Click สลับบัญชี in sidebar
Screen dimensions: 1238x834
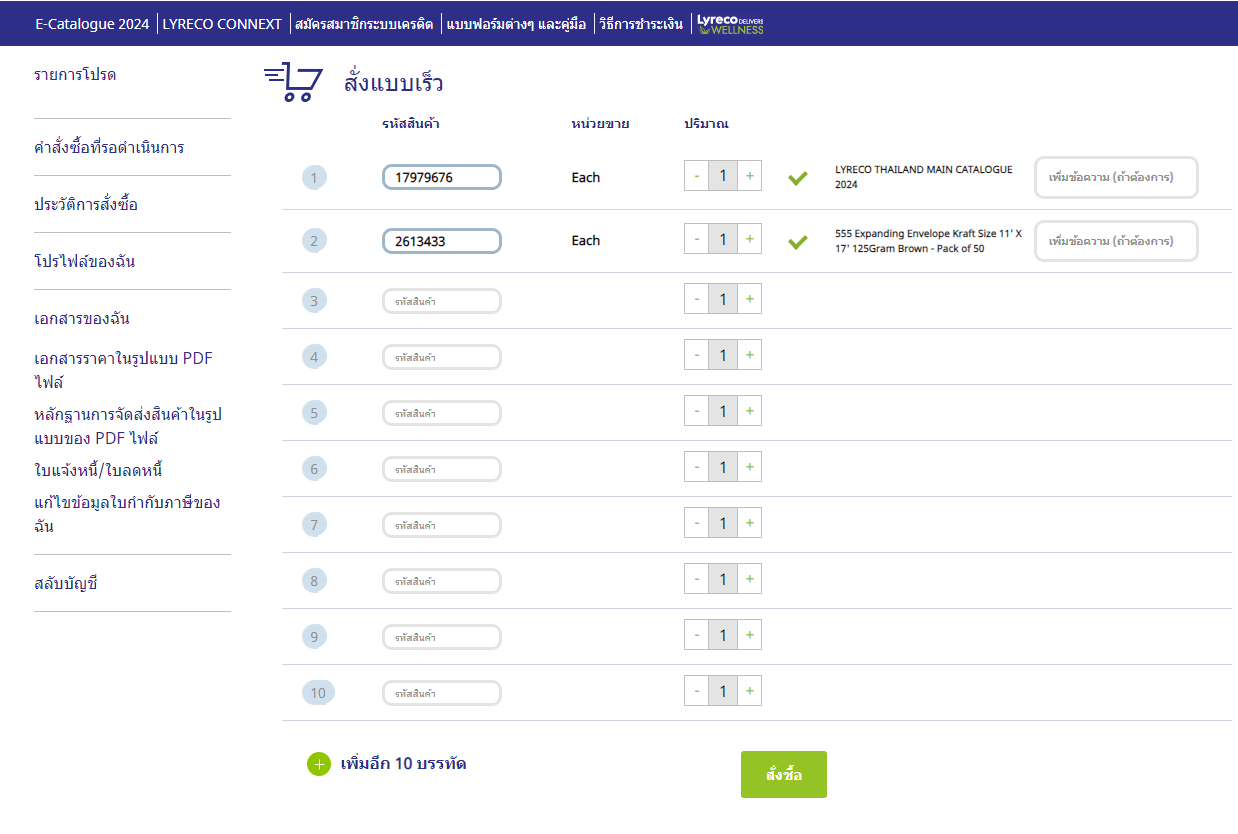pos(66,584)
